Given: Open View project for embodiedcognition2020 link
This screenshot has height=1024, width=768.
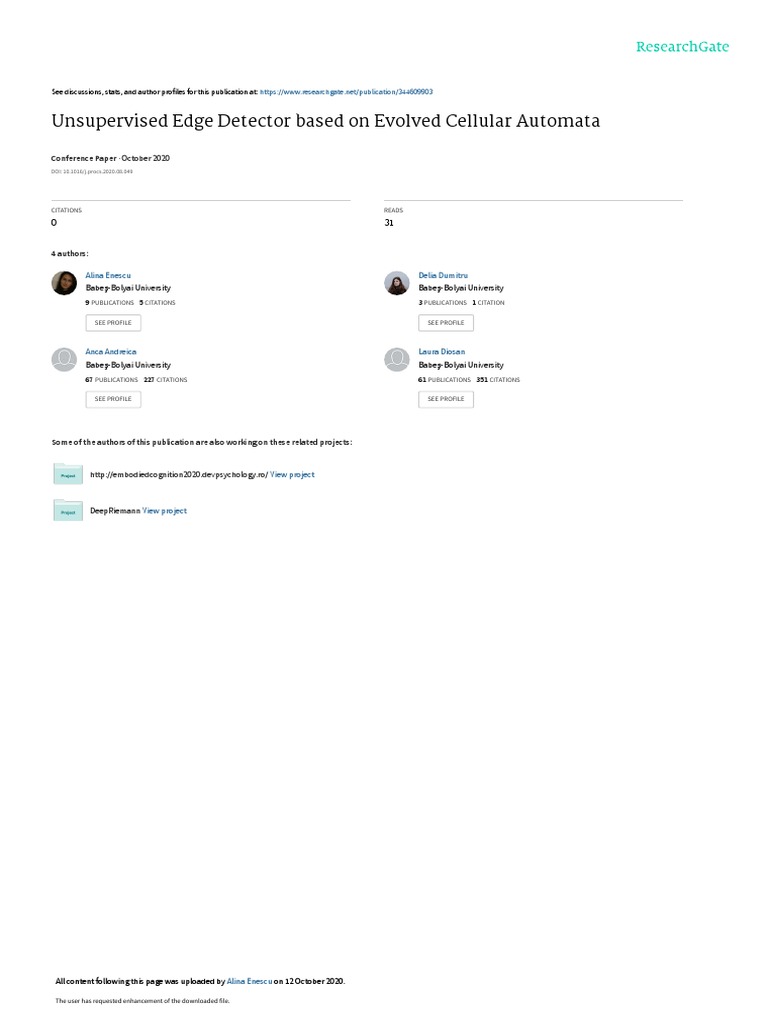Looking at the screenshot, I should 292,475.
